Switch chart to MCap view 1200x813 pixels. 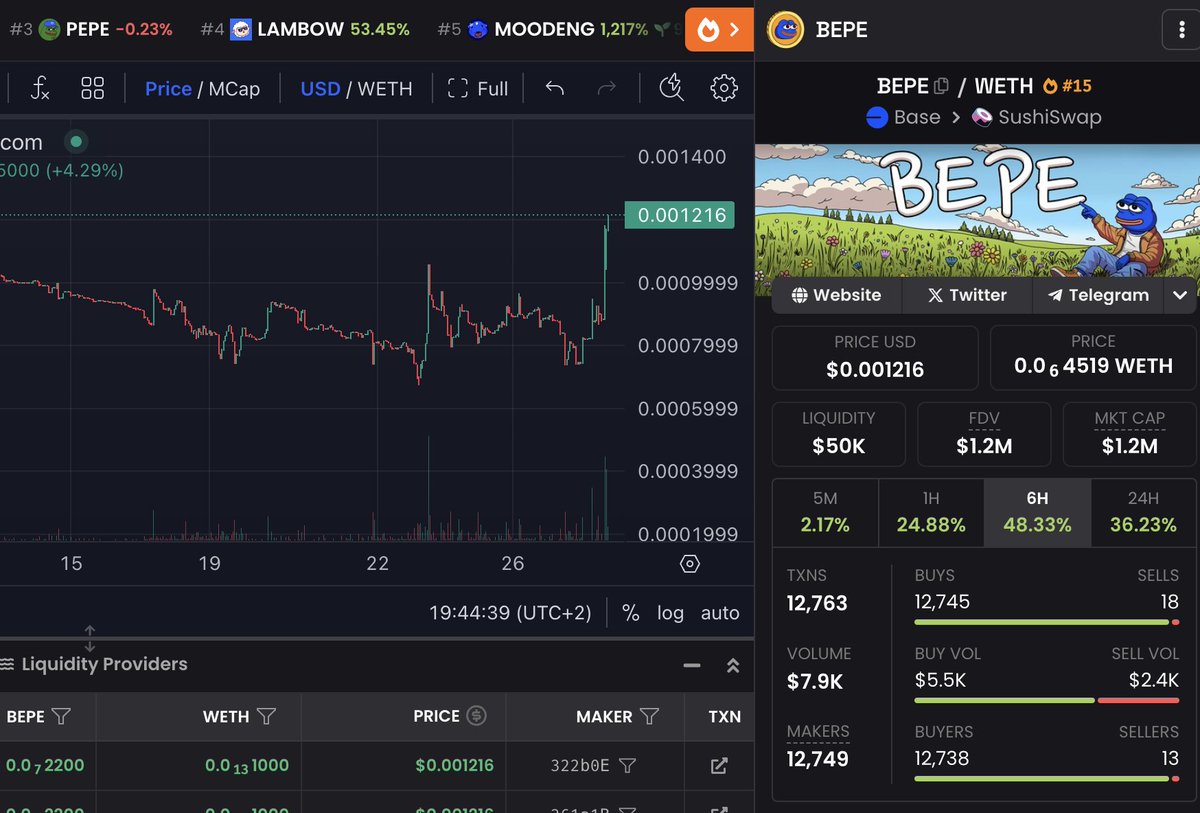tap(234, 88)
